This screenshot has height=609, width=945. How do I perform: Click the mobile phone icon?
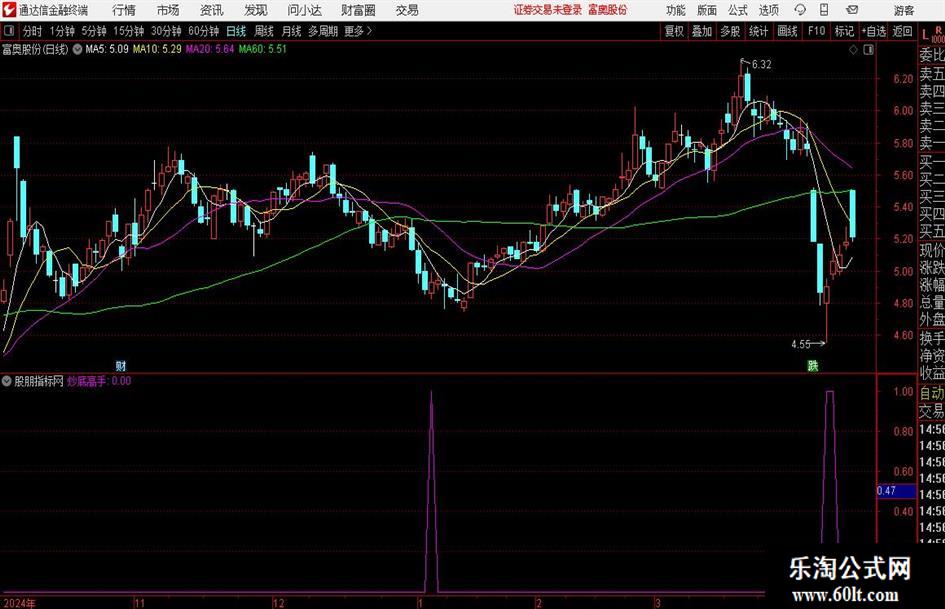click(824, 10)
